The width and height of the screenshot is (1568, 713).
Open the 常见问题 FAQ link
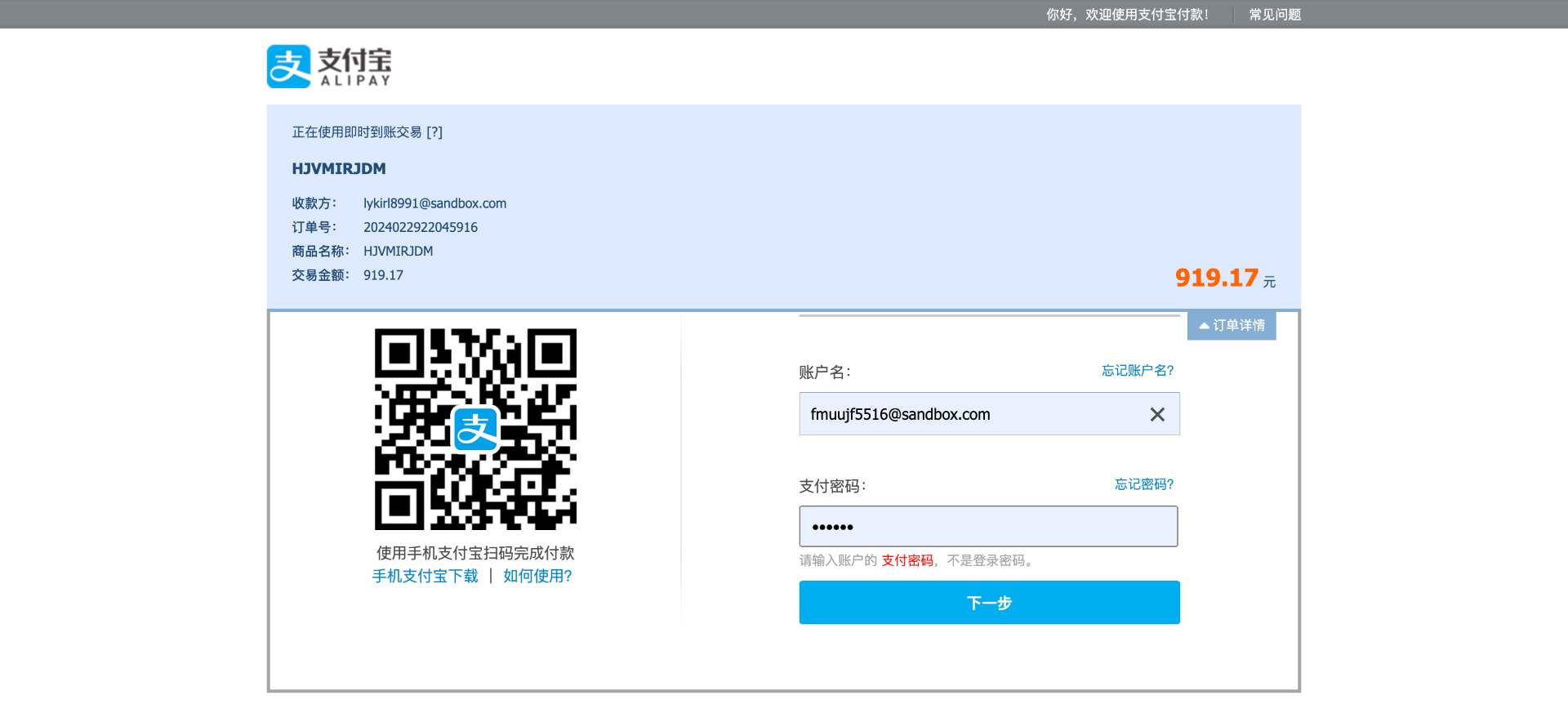(1275, 15)
